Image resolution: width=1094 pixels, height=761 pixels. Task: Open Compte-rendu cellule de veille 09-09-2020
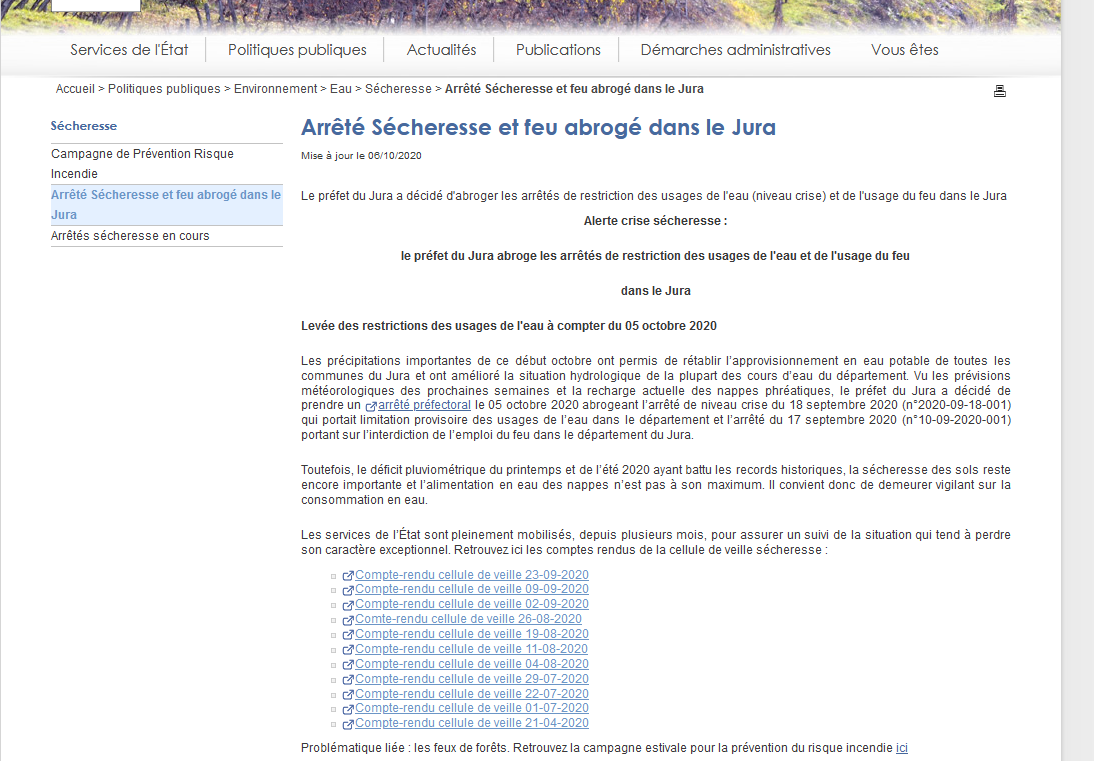coord(472,589)
